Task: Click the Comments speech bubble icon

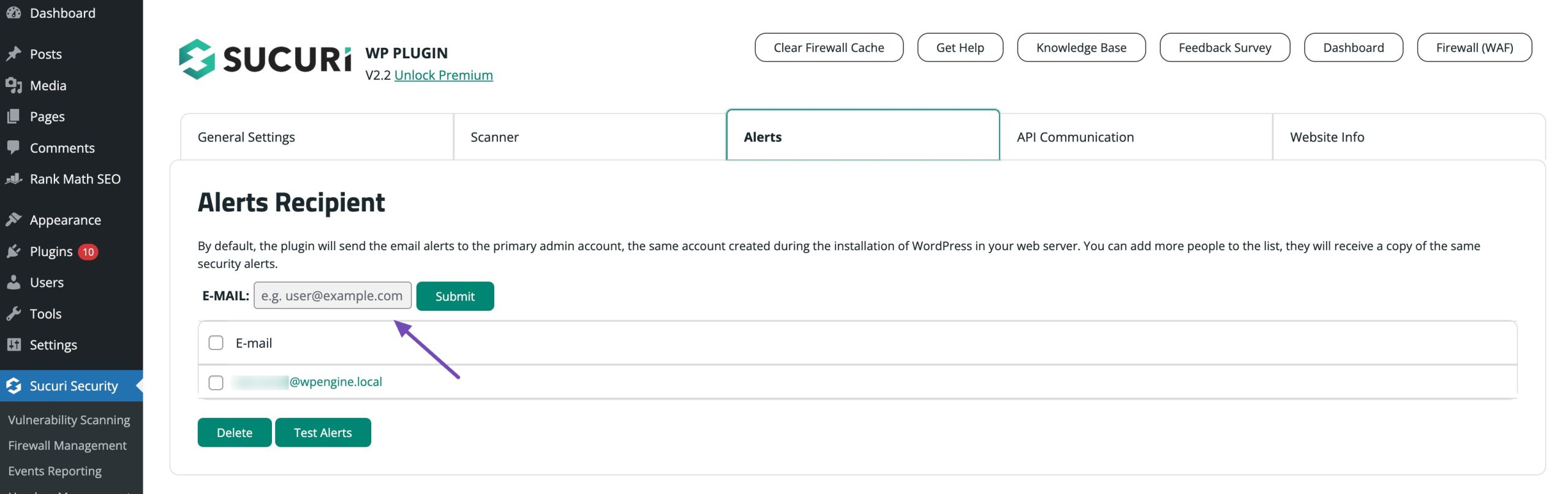Action: (13, 148)
